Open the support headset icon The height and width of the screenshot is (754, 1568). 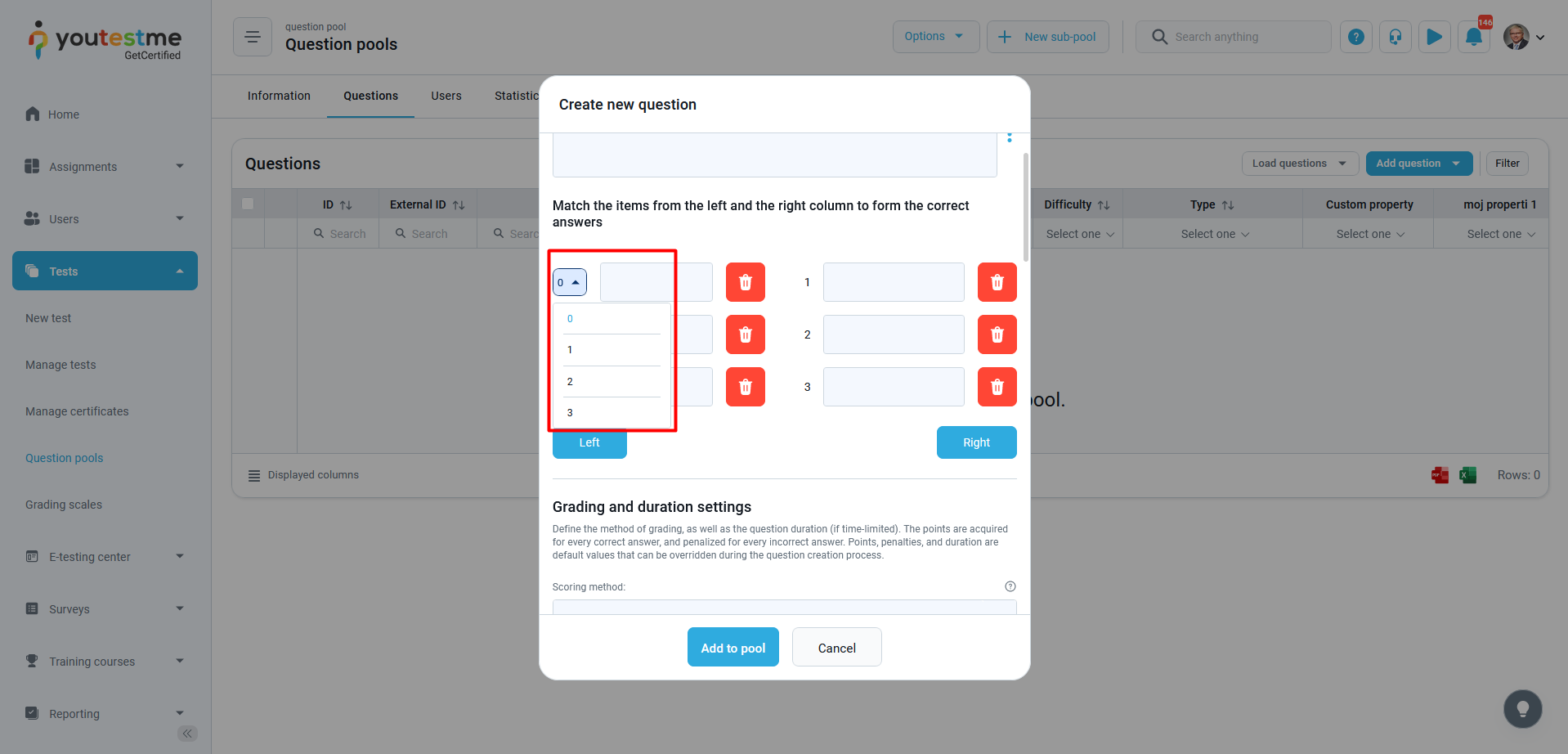pos(1395,37)
